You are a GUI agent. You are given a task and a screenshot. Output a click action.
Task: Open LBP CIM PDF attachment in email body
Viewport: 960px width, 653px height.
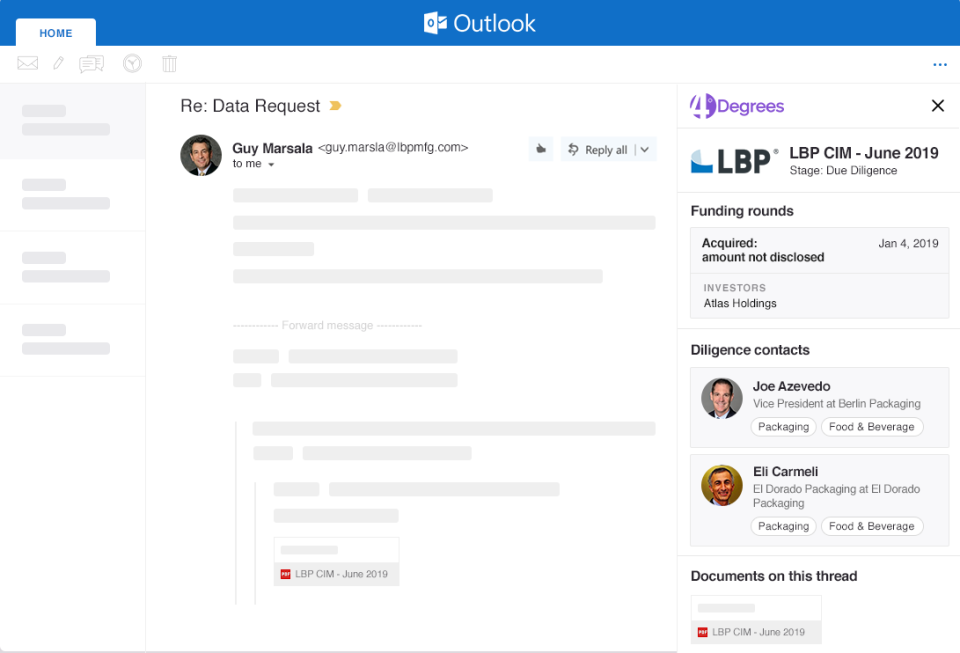pos(336,562)
